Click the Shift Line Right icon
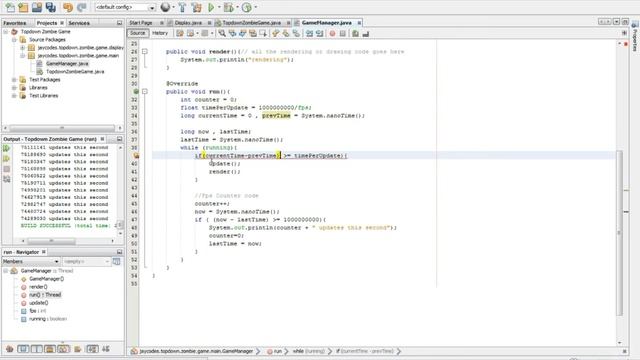The height and width of the screenshot is (360, 640). 319,33
